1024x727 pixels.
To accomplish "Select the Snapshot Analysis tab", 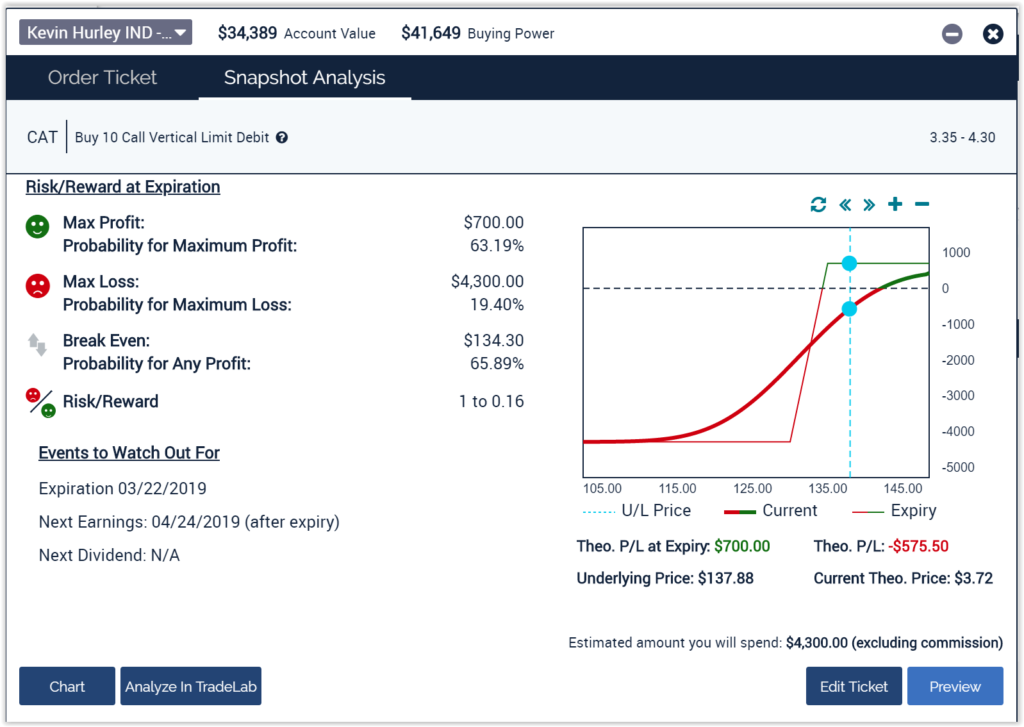I will point(304,78).
